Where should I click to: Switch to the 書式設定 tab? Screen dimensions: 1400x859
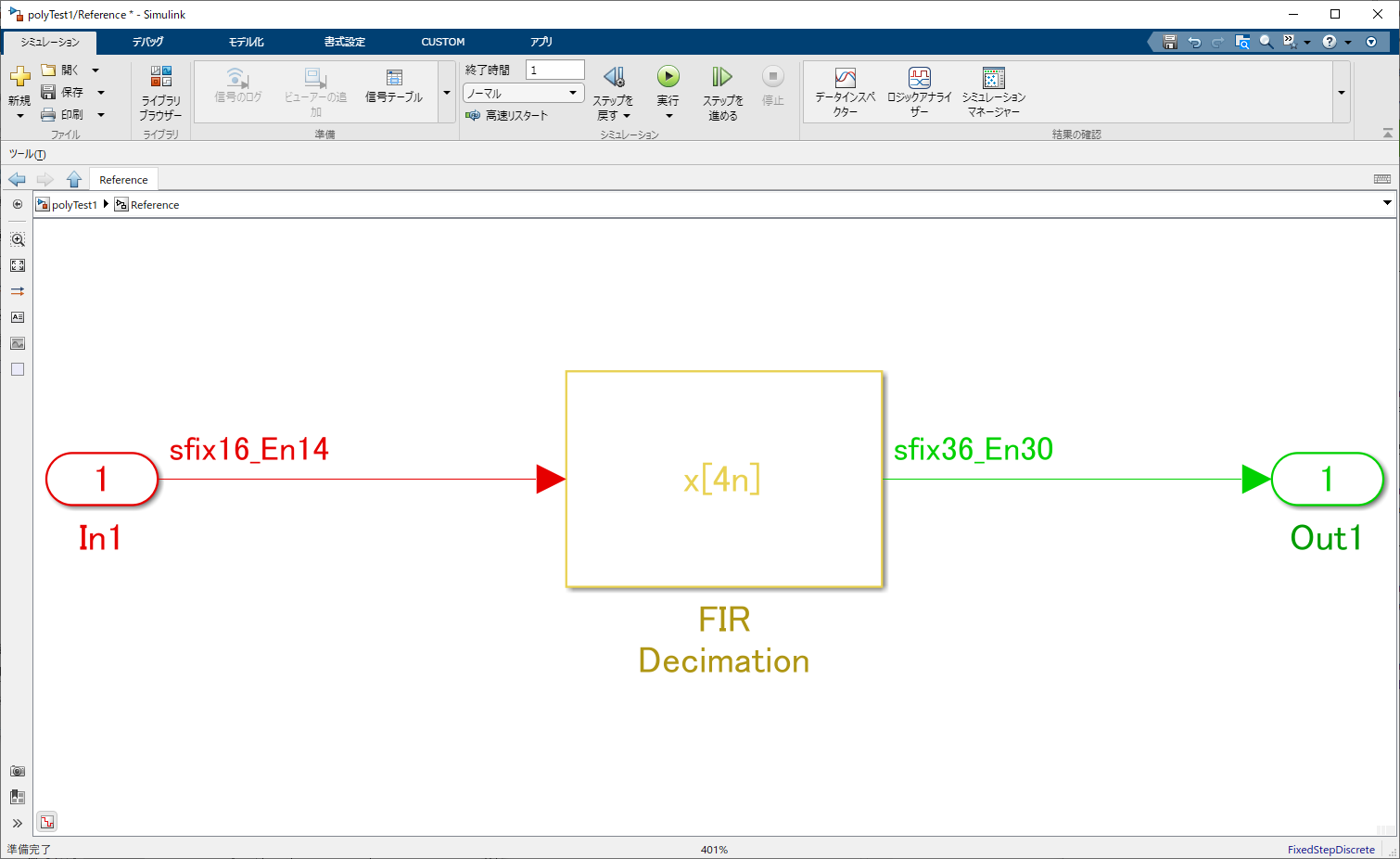click(345, 42)
